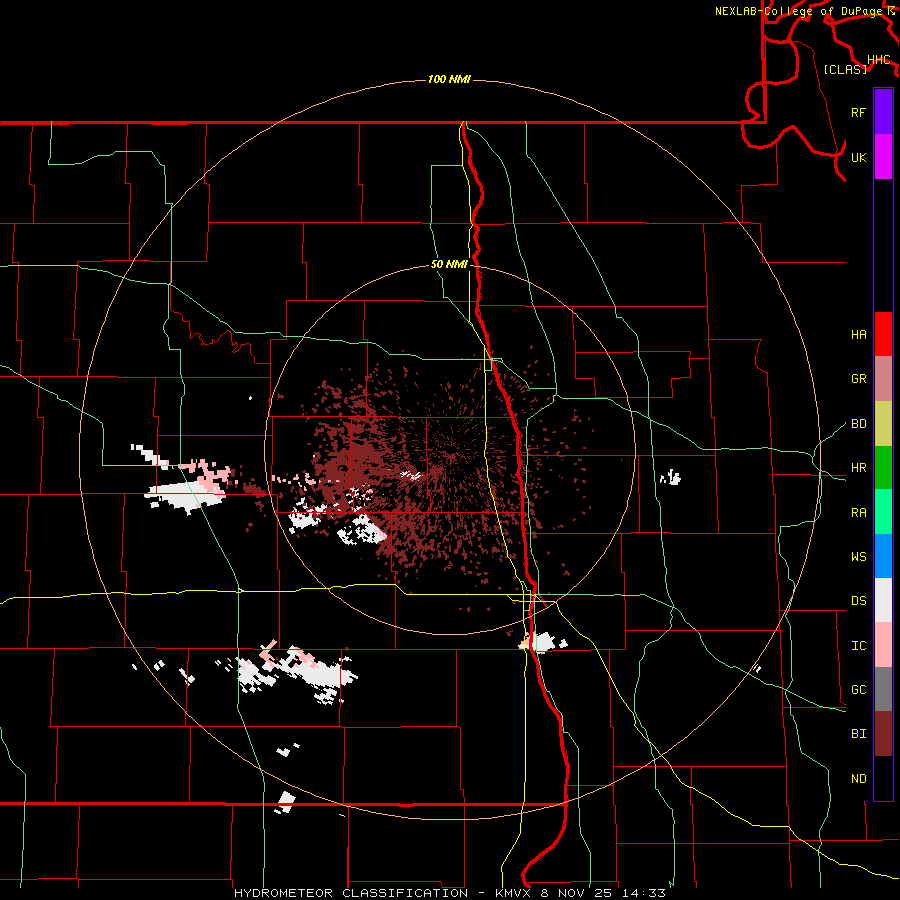Click the RF purple legend color block
This screenshot has width=900, height=900.
click(883, 112)
